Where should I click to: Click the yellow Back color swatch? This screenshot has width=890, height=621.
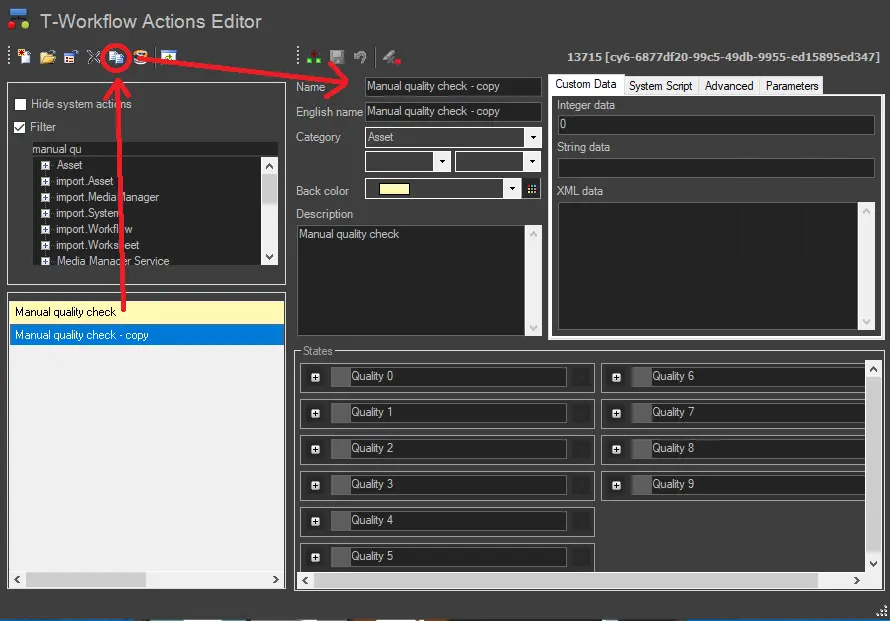click(x=394, y=189)
